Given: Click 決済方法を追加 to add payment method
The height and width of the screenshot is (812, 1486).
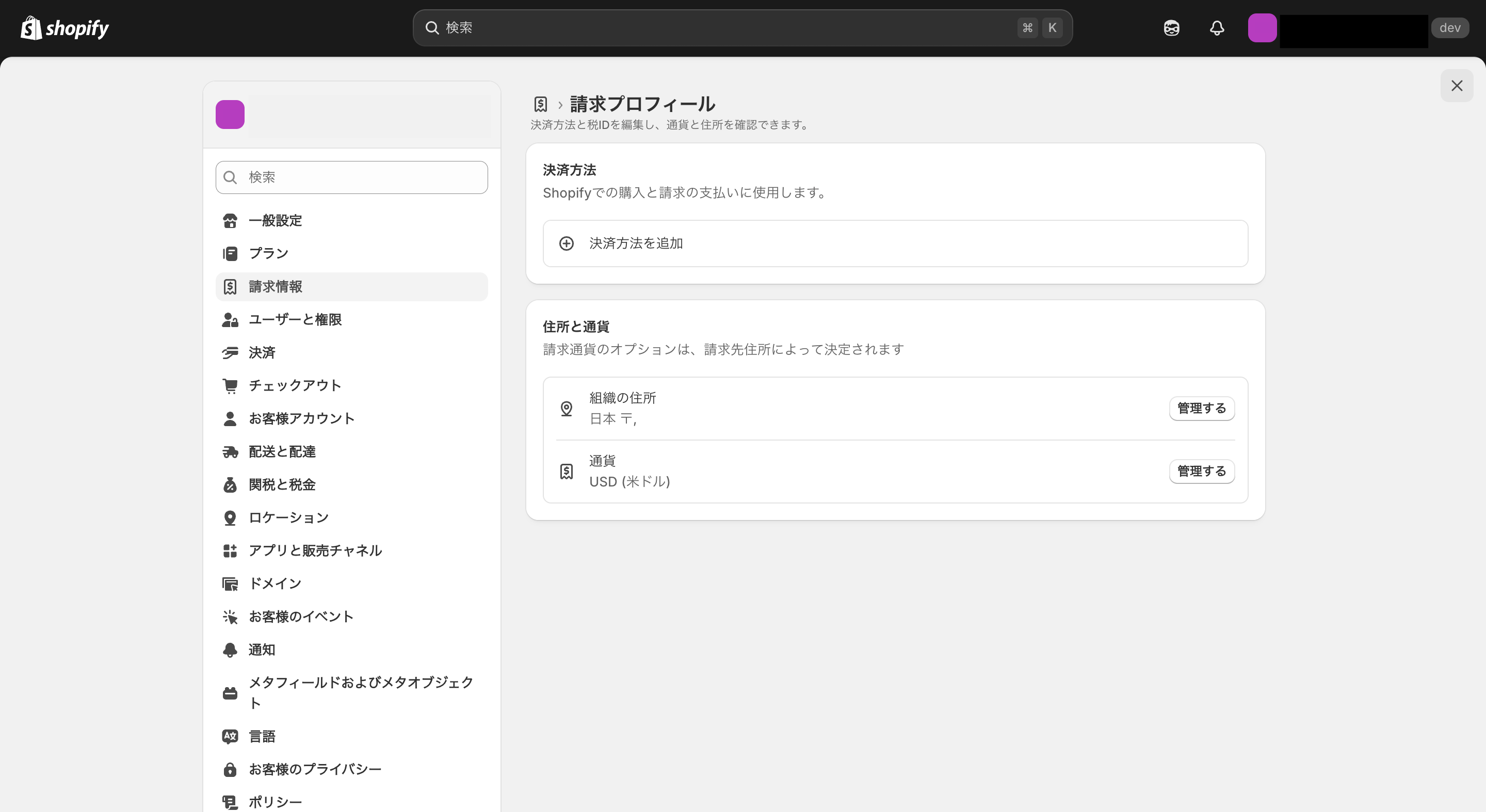Looking at the screenshot, I should pos(635,243).
